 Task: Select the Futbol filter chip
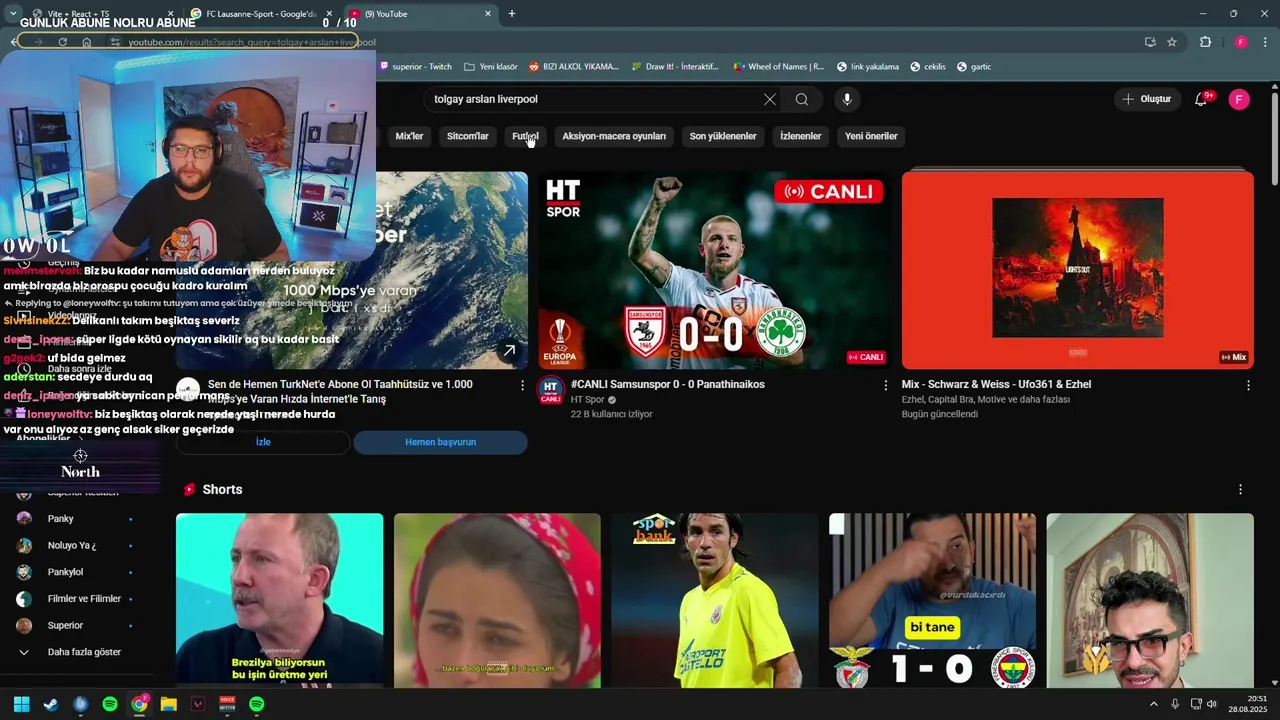pos(525,136)
